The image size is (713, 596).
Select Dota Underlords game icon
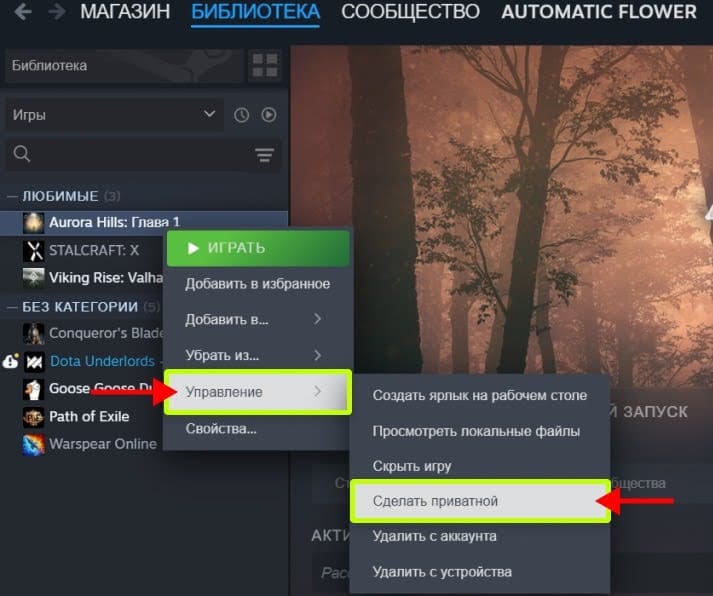point(34,361)
